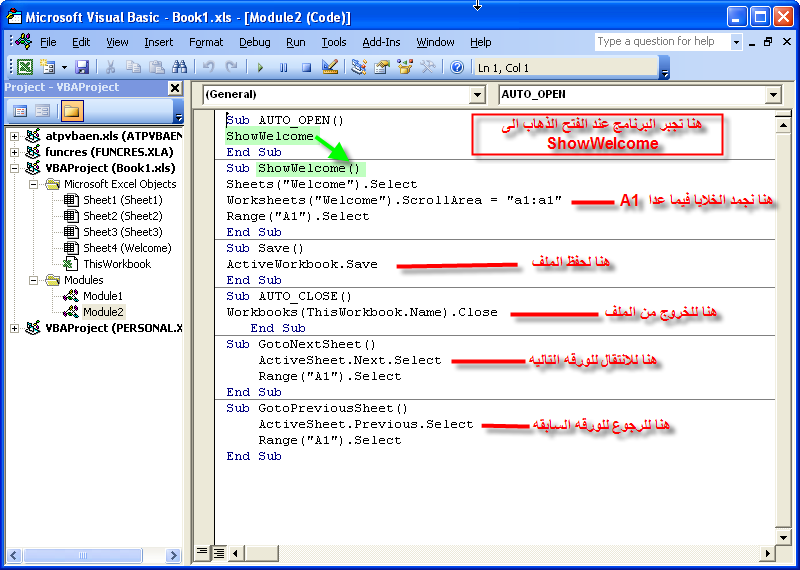Select Module1 in the project tree

103,296
